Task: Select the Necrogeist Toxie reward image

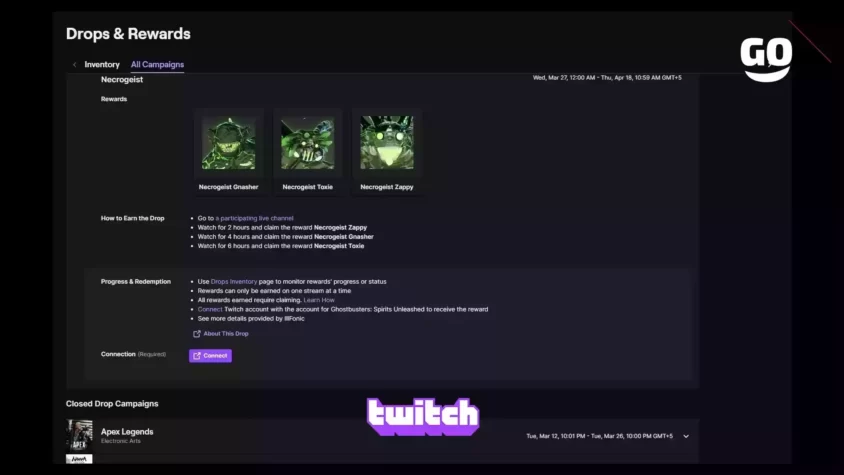Action: (x=307, y=143)
